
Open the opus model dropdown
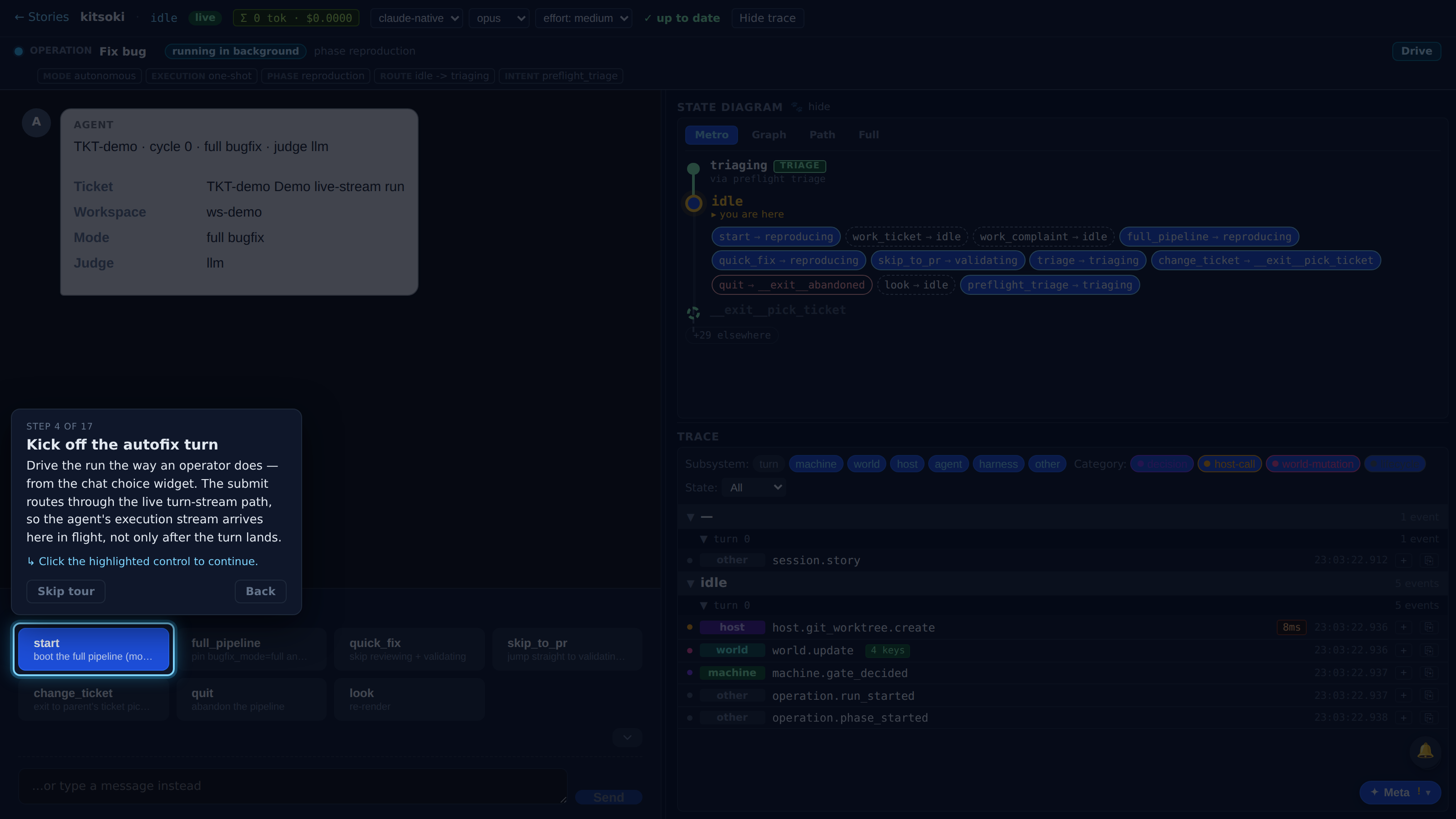[499, 18]
